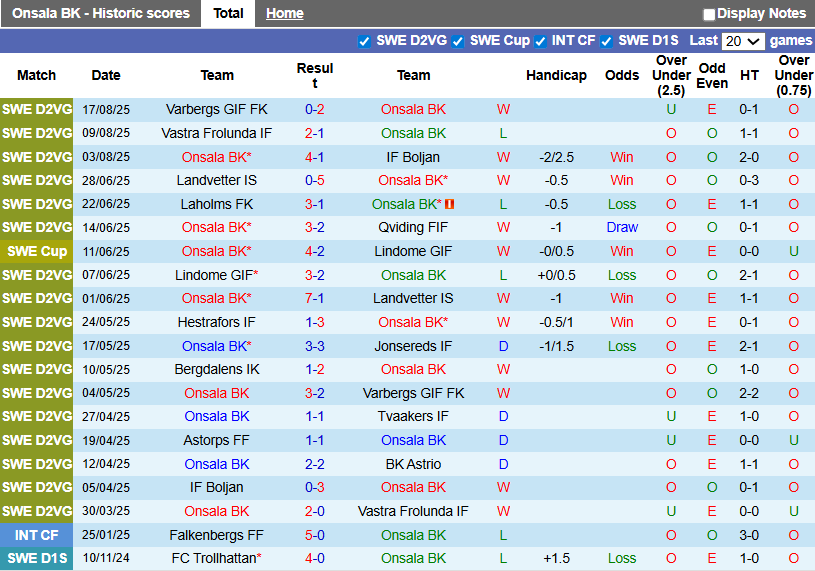815x571 pixels.
Task: Click the 3-0 half-time score on 25/01/25
Action: tap(749, 535)
